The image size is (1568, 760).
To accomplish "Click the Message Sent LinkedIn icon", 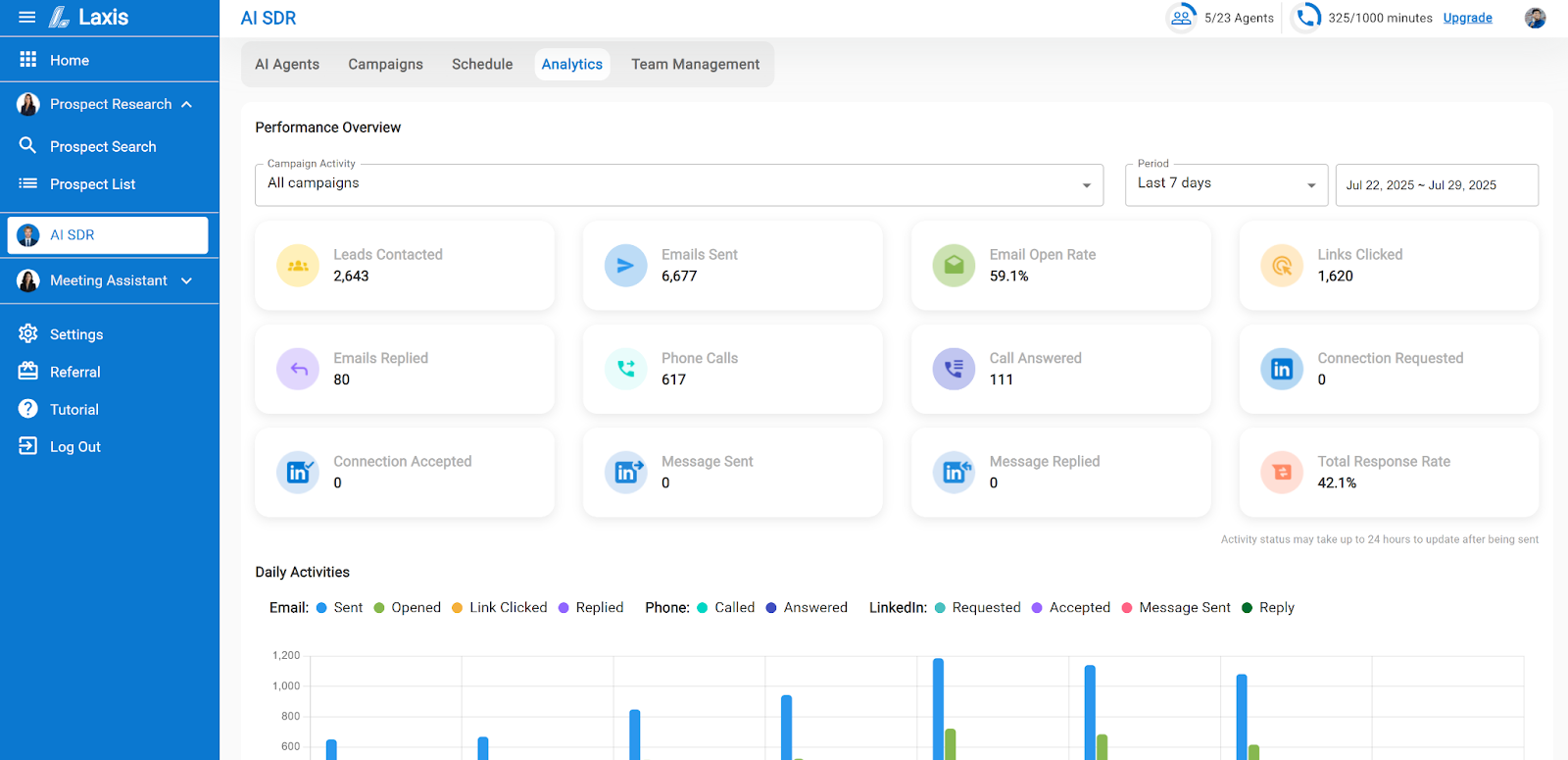I will (x=625, y=473).
